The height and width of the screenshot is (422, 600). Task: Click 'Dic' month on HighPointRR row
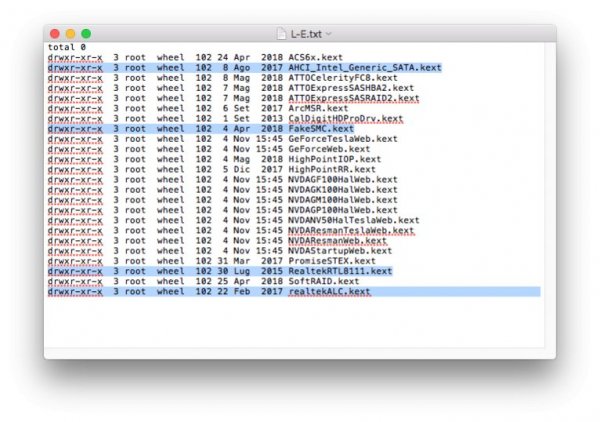[242, 169]
